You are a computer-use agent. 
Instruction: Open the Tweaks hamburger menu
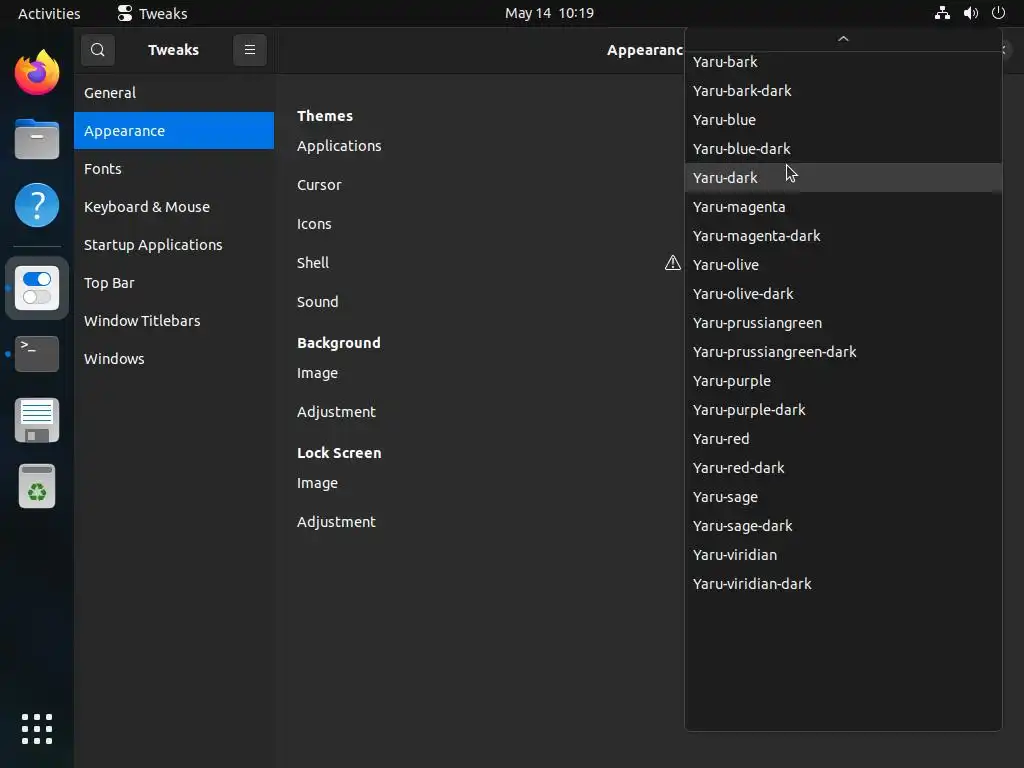pos(250,50)
